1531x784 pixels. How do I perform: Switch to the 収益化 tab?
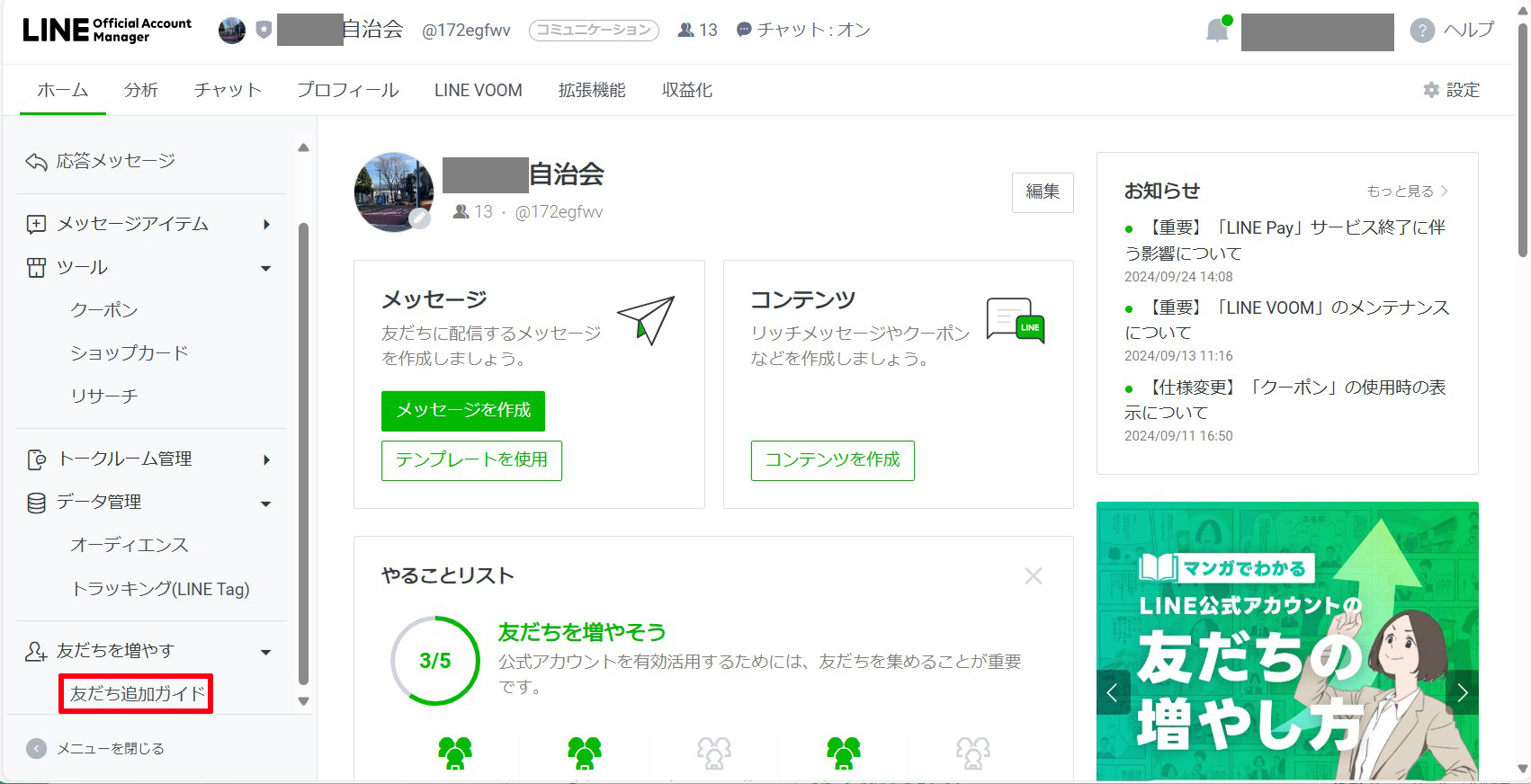687,90
